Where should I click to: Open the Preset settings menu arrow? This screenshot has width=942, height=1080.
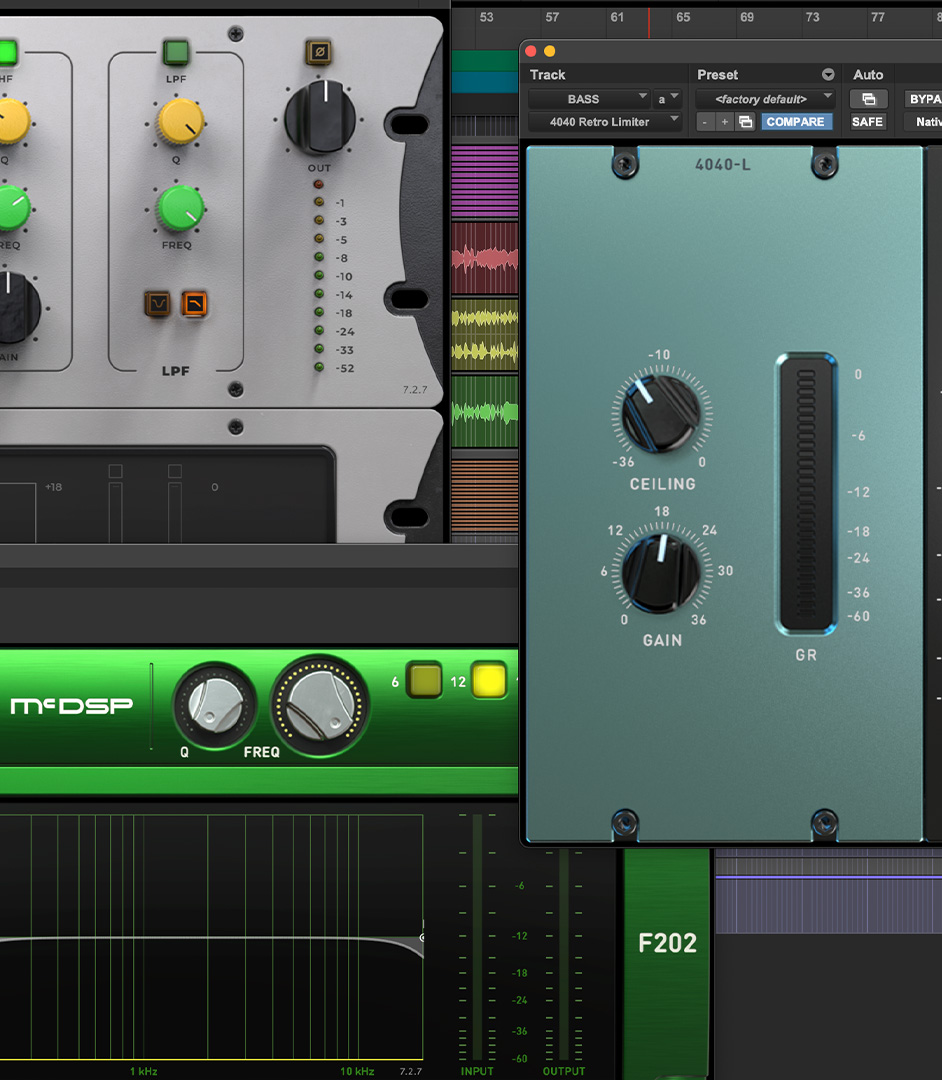tap(828, 74)
